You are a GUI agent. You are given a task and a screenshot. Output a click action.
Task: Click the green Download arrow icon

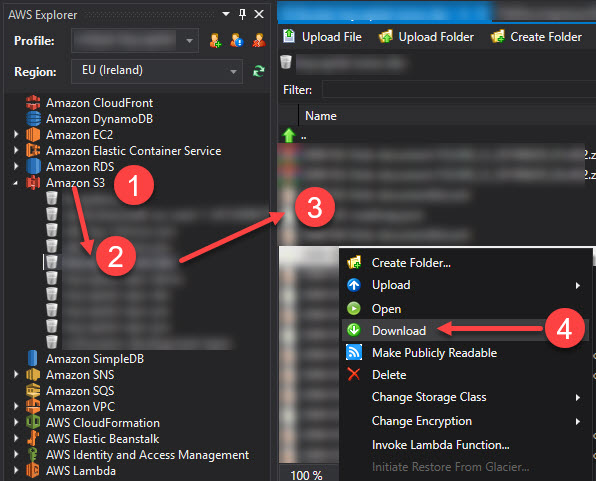354,330
